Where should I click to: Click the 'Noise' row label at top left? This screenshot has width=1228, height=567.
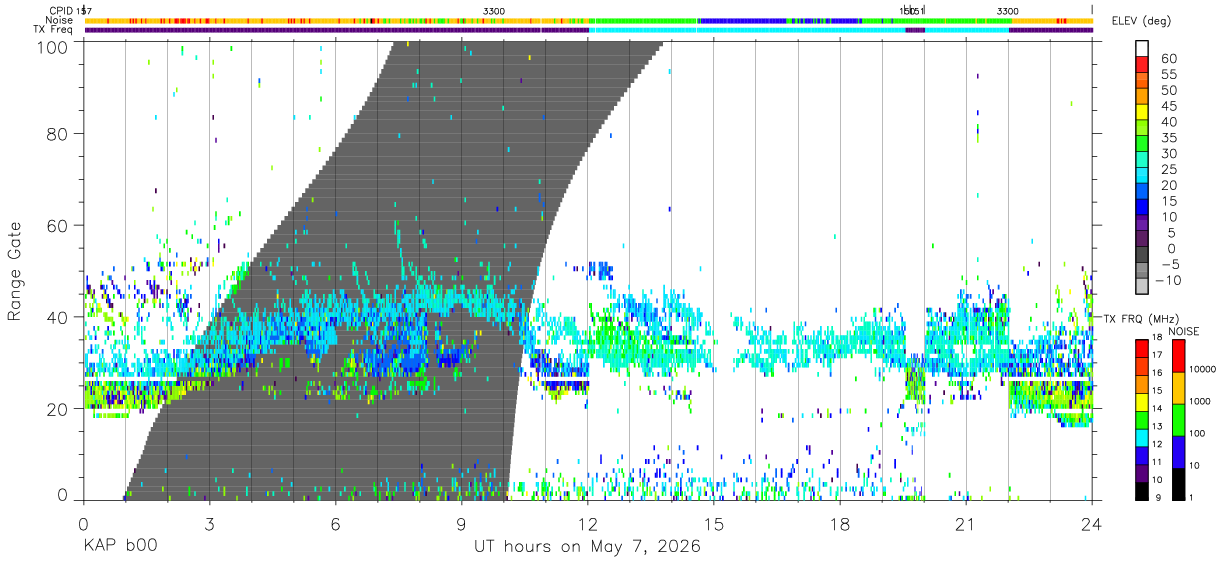(60, 20)
